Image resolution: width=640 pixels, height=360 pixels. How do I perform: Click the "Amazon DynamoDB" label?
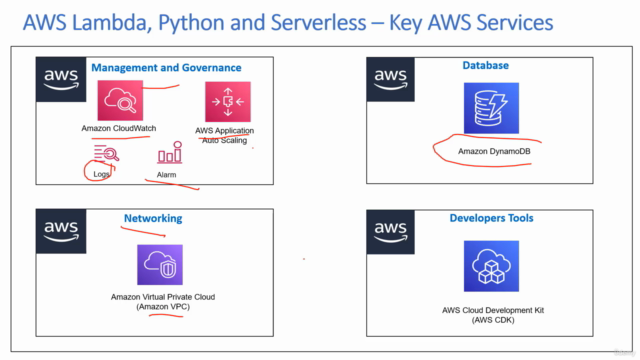pyautogui.click(x=494, y=151)
